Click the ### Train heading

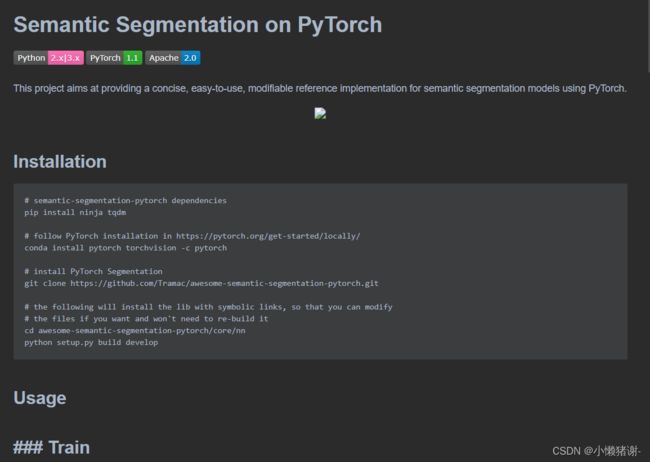pos(51,447)
